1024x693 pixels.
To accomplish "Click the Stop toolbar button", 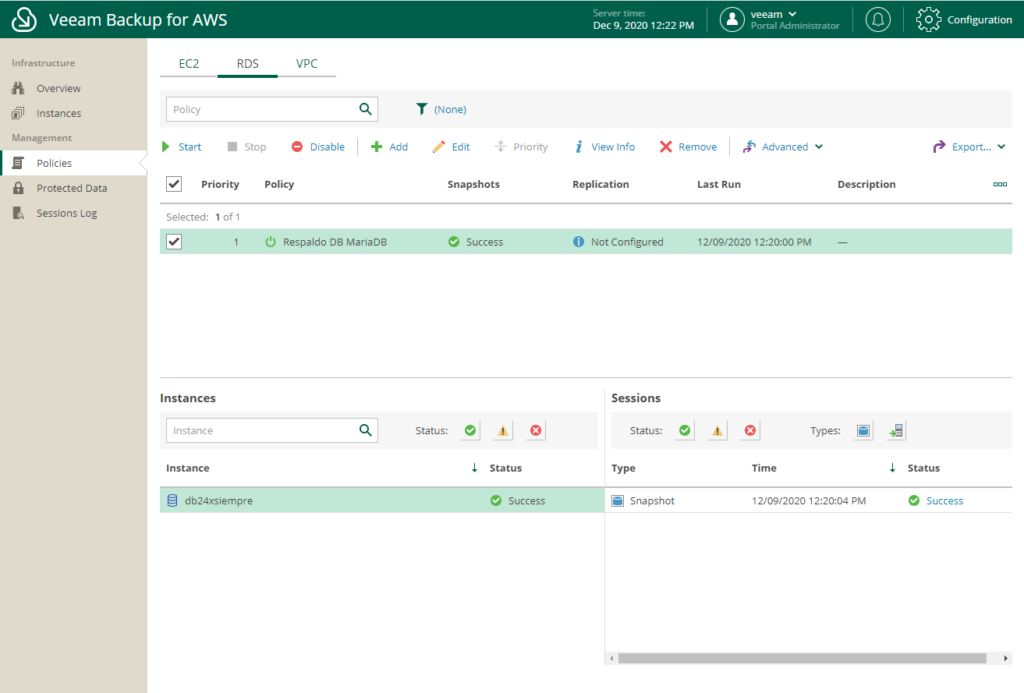I will (246, 147).
